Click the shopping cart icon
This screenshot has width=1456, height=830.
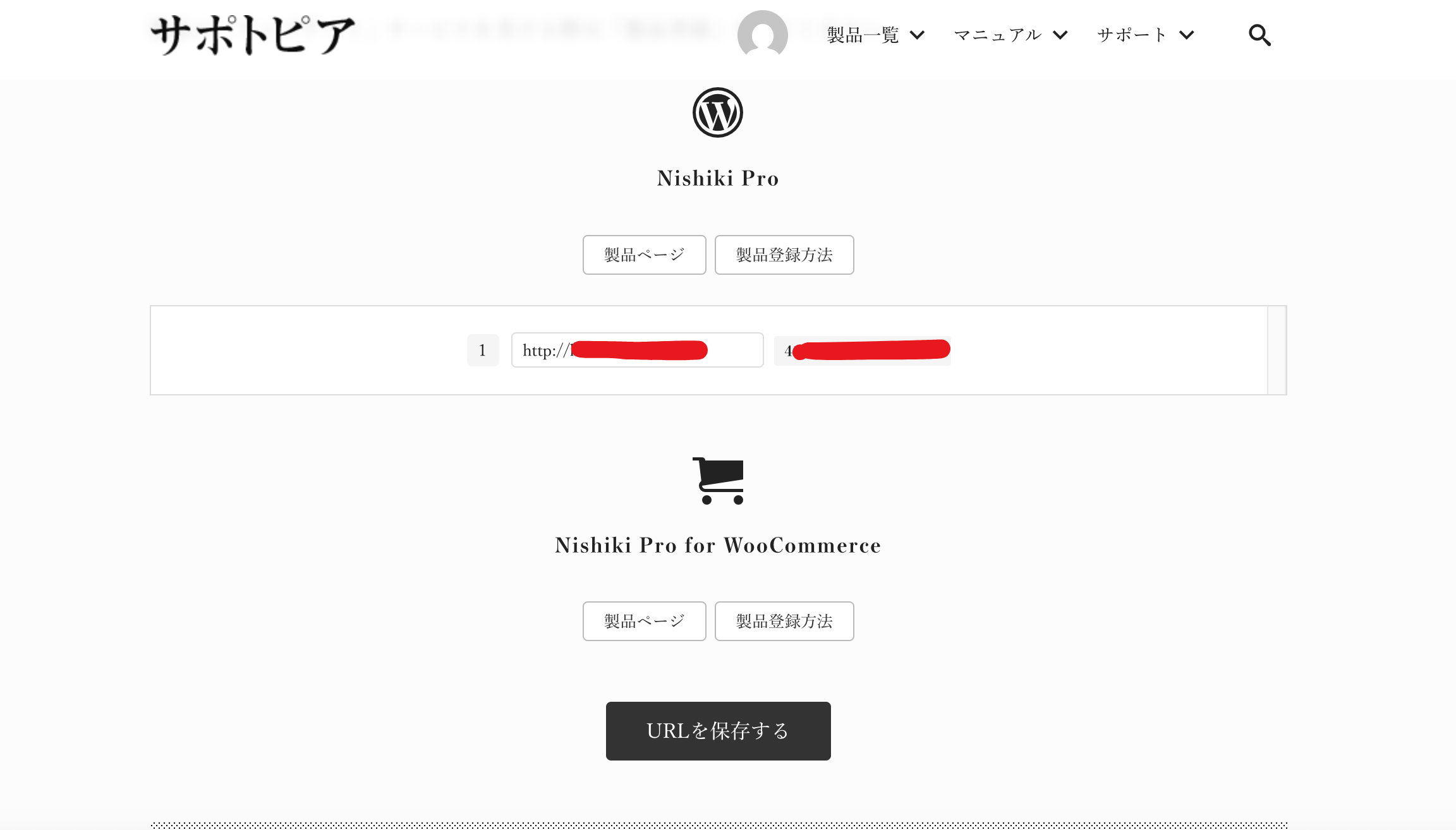[719, 481]
